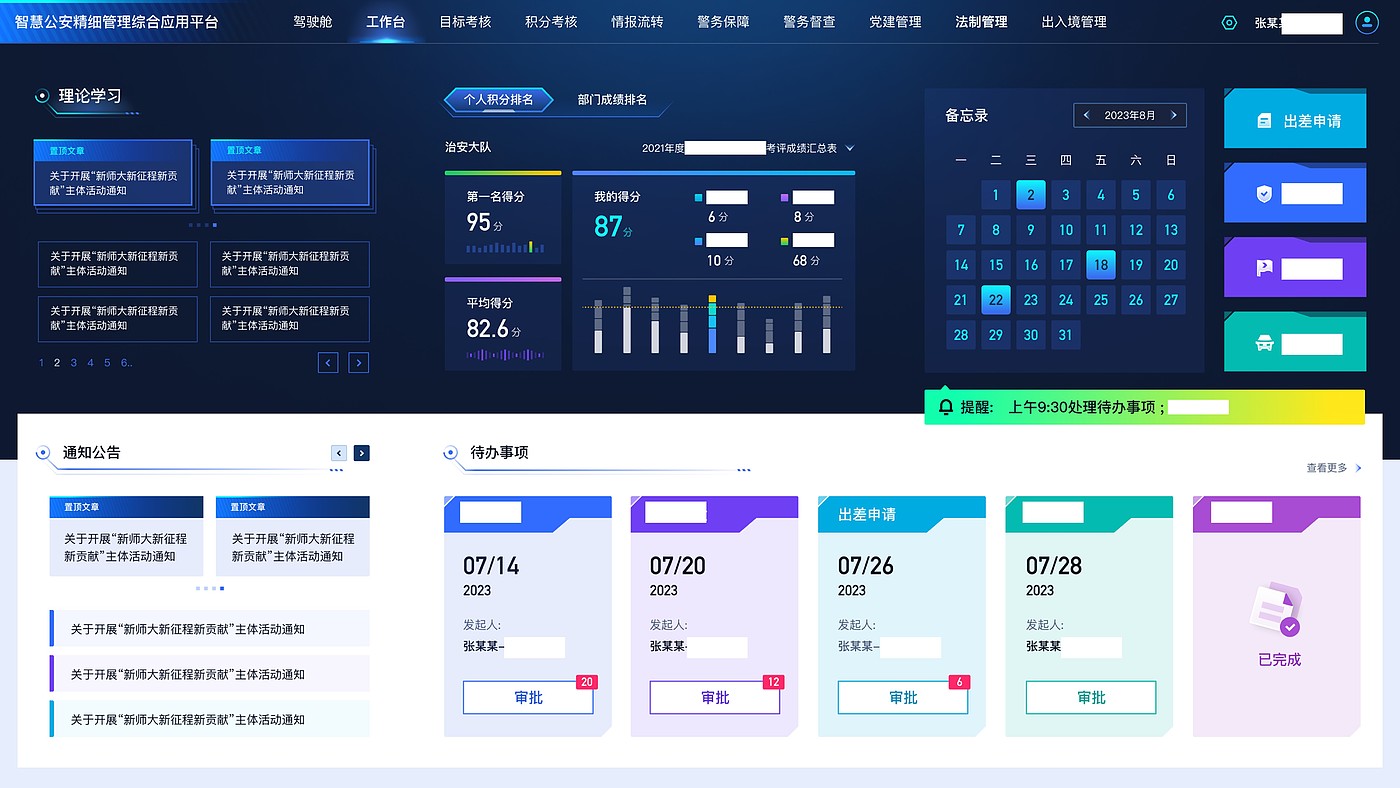This screenshot has height=788, width=1400.
Task: Open the notice row with cyan bar
Action: pyautogui.click(x=209, y=719)
